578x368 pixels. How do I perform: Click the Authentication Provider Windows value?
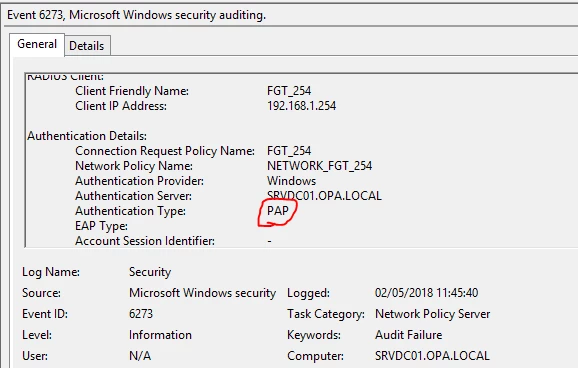click(291, 181)
